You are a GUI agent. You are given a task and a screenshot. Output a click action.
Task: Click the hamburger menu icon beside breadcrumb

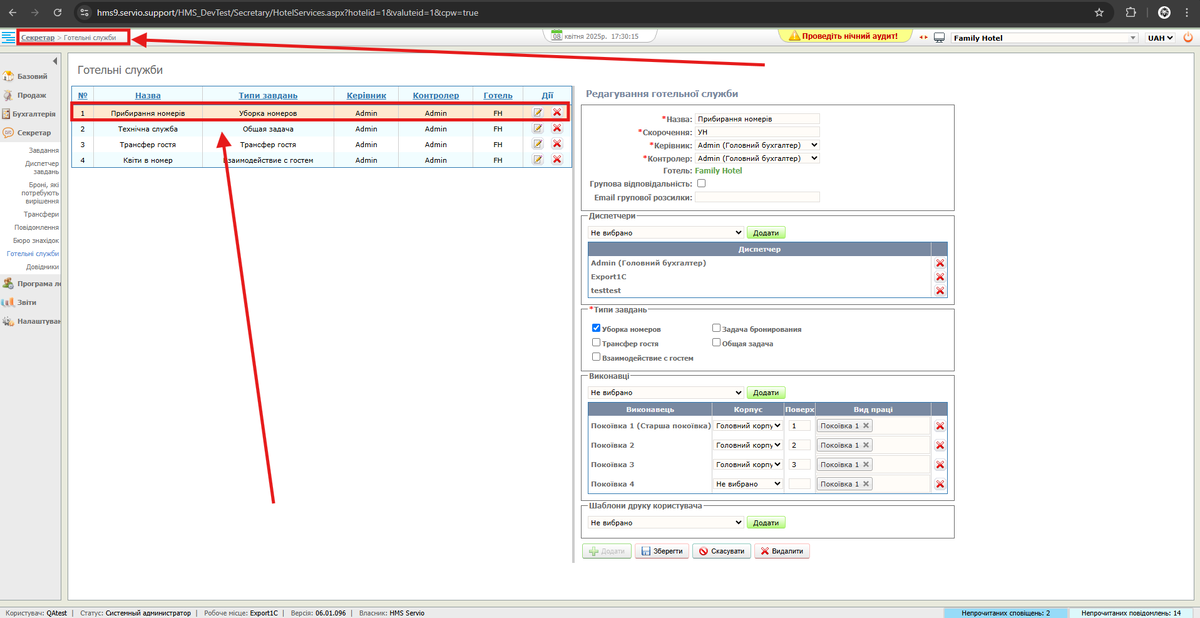click(8, 37)
